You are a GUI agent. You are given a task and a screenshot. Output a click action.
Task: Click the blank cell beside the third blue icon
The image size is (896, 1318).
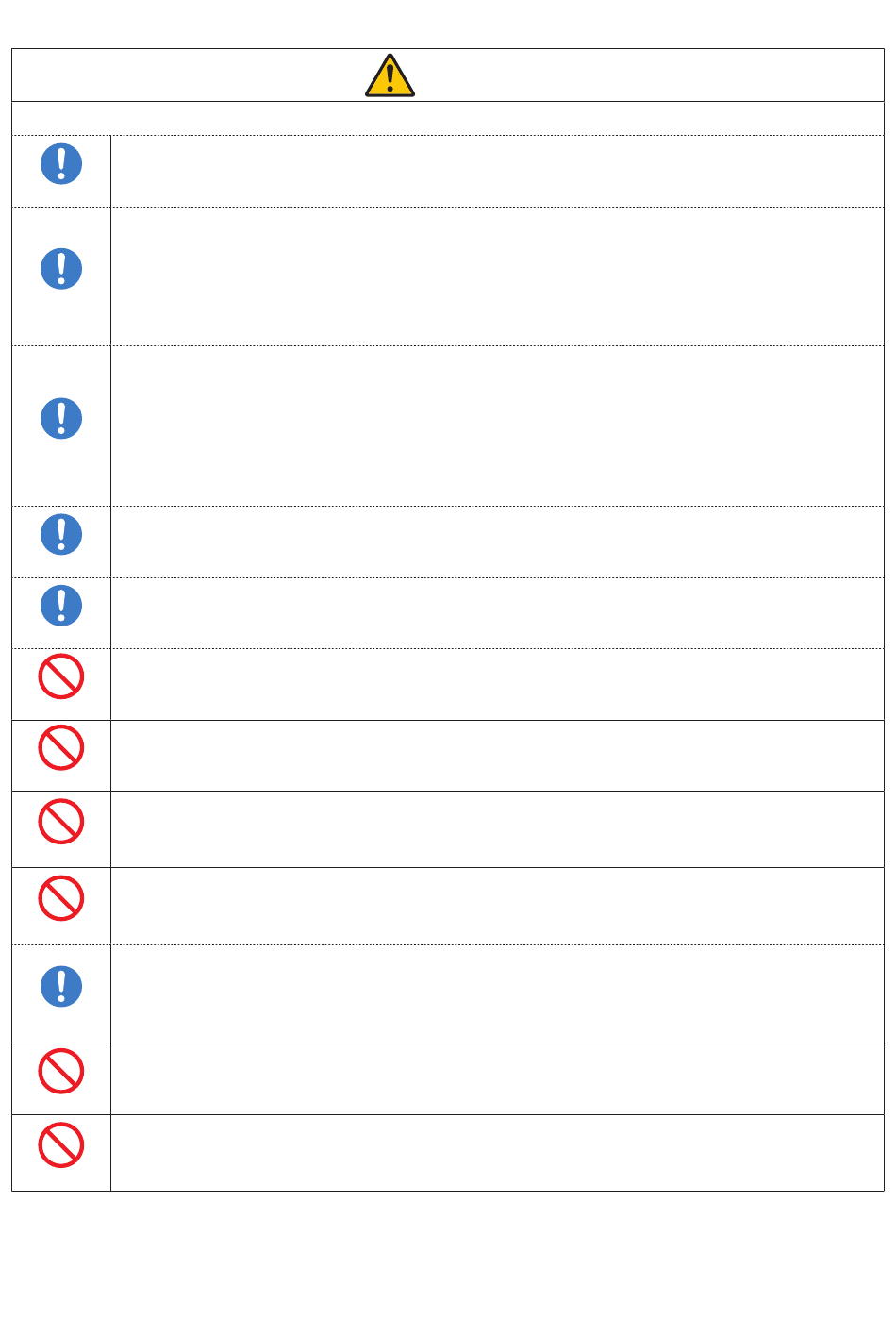(x=496, y=425)
